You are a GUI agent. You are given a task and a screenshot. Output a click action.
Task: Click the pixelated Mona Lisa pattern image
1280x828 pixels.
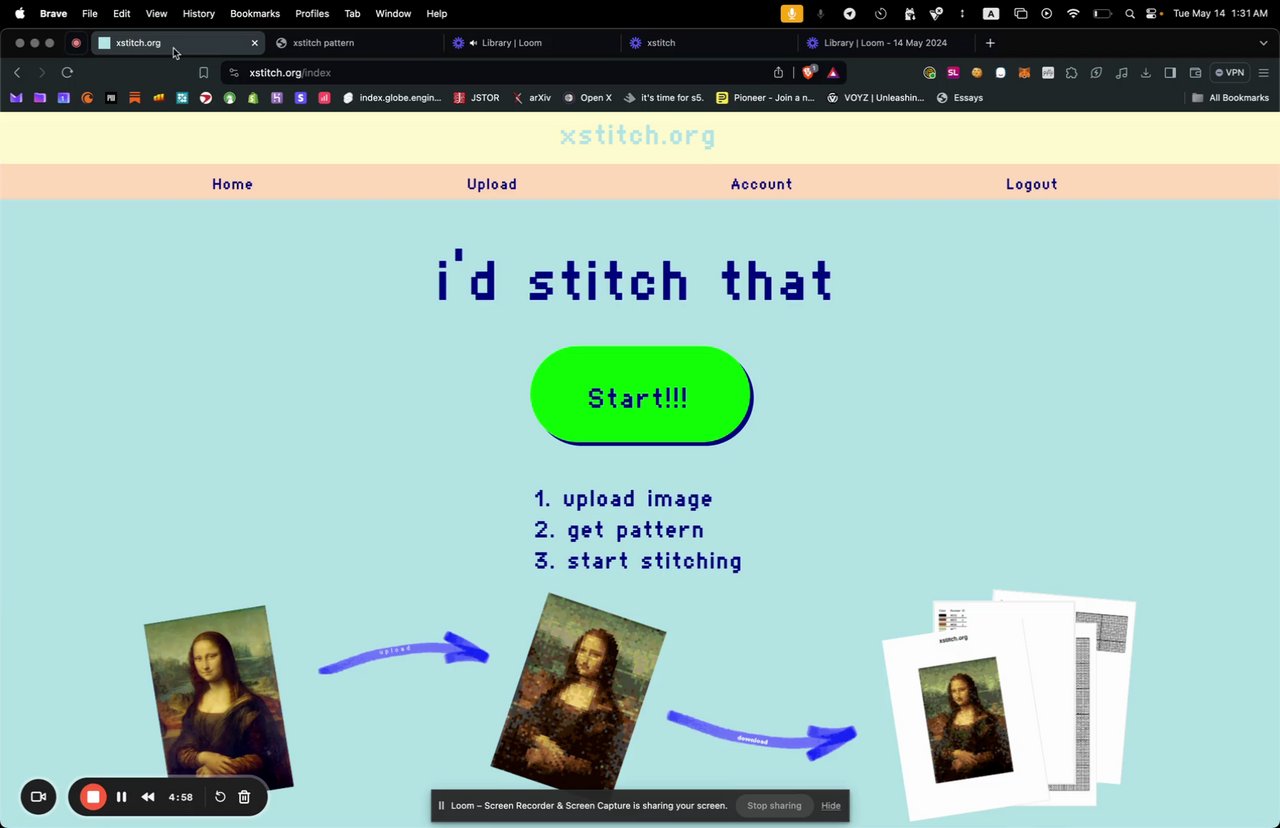[578, 692]
